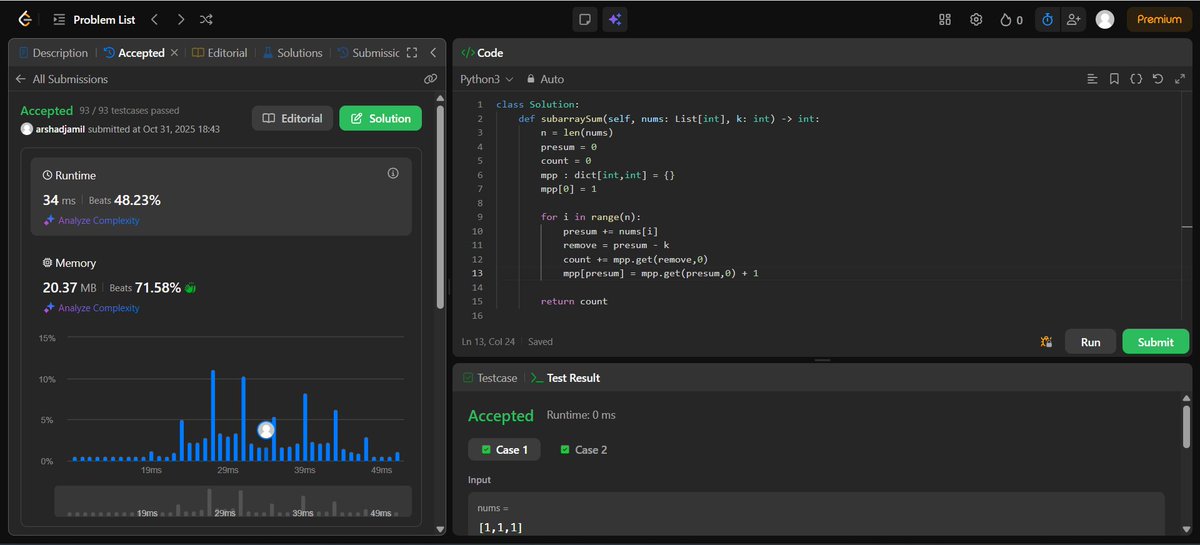Submit the solution
The width and height of the screenshot is (1200, 545).
coord(1155,342)
